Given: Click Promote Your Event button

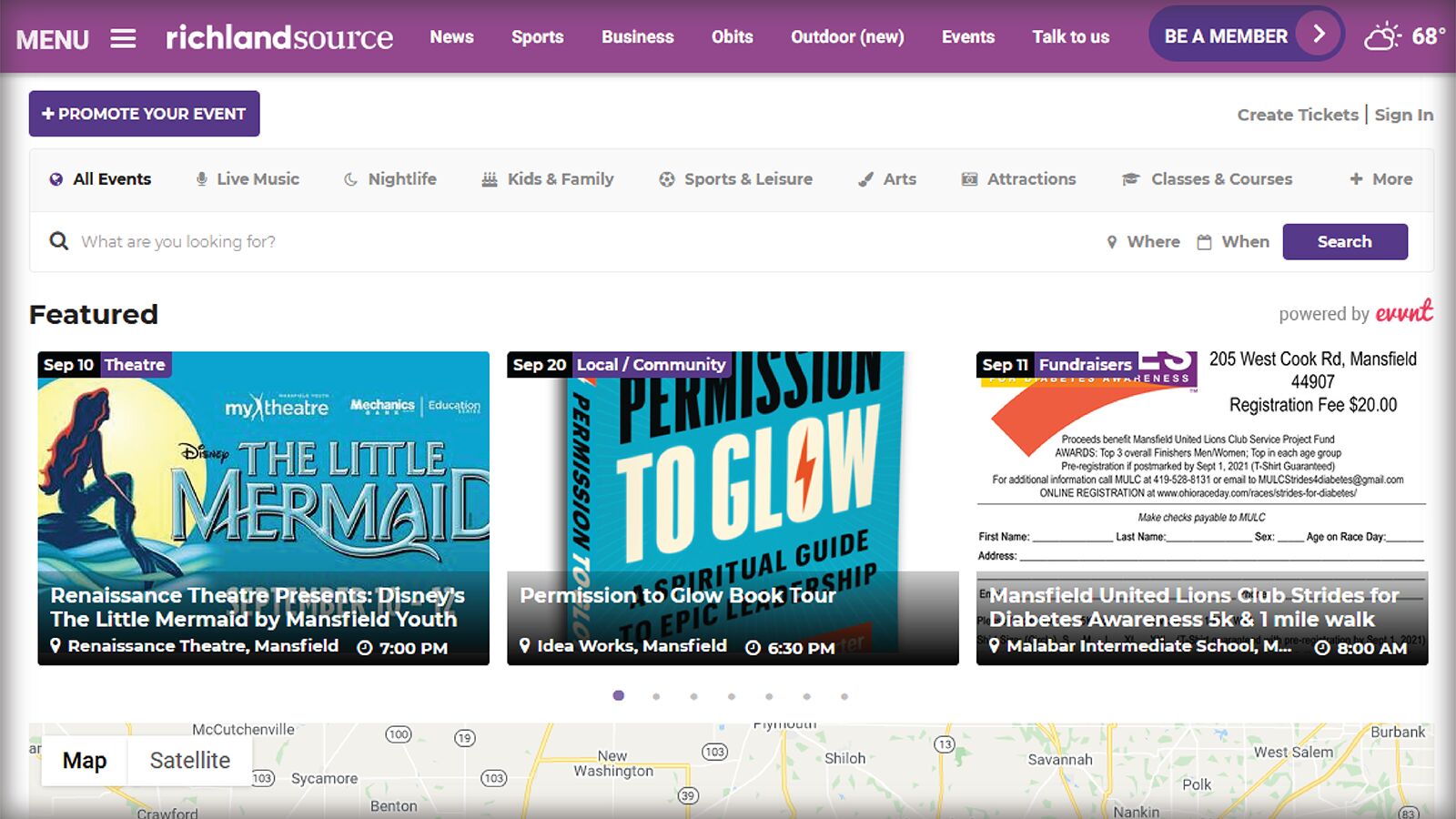Looking at the screenshot, I should click(144, 114).
